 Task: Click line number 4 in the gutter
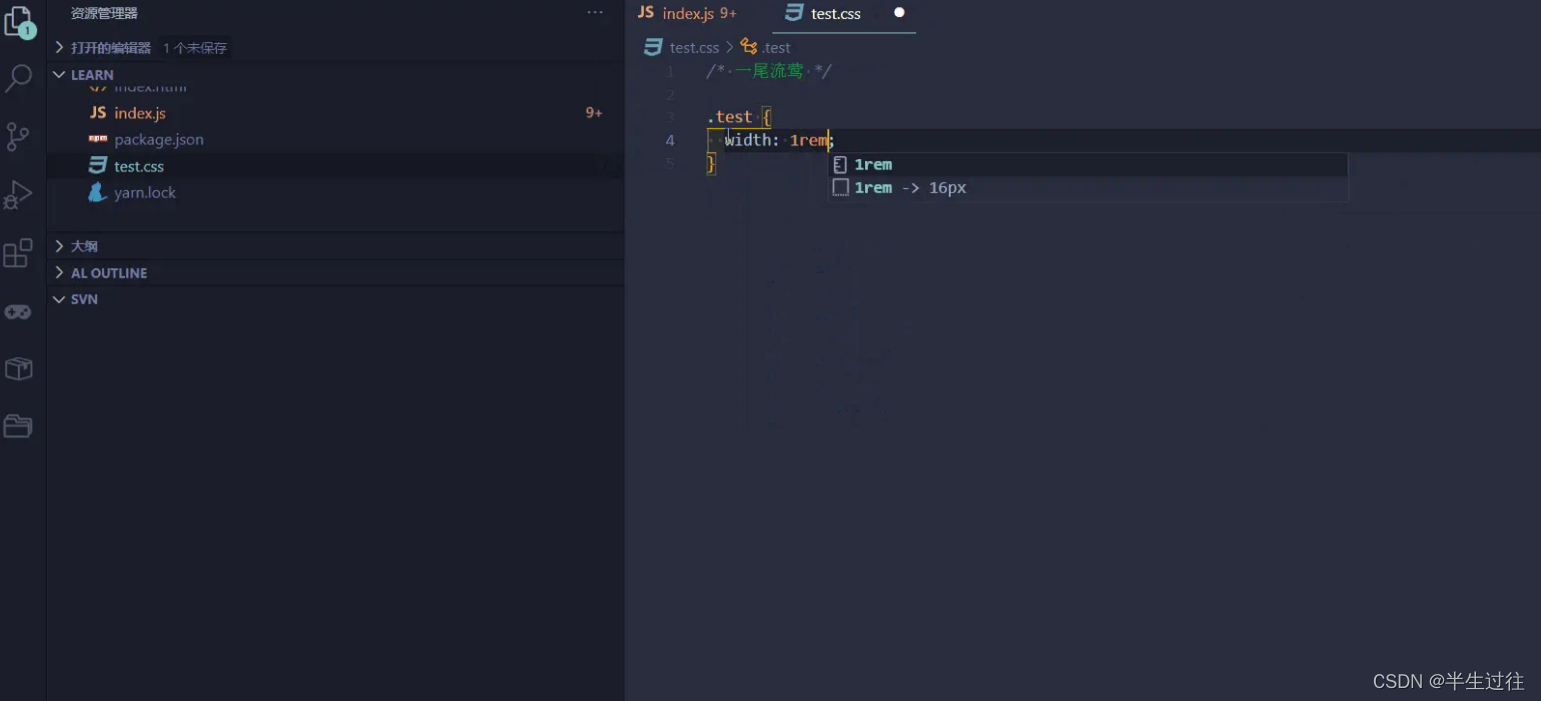pos(670,140)
